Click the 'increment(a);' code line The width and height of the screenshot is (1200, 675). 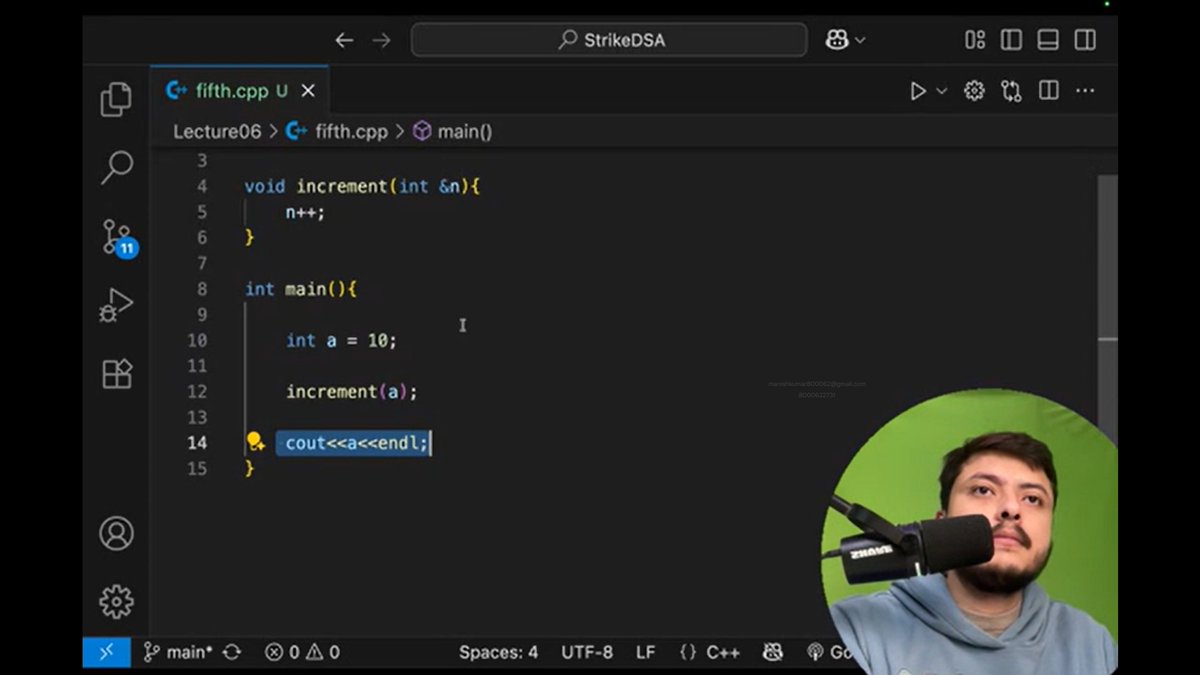click(352, 391)
